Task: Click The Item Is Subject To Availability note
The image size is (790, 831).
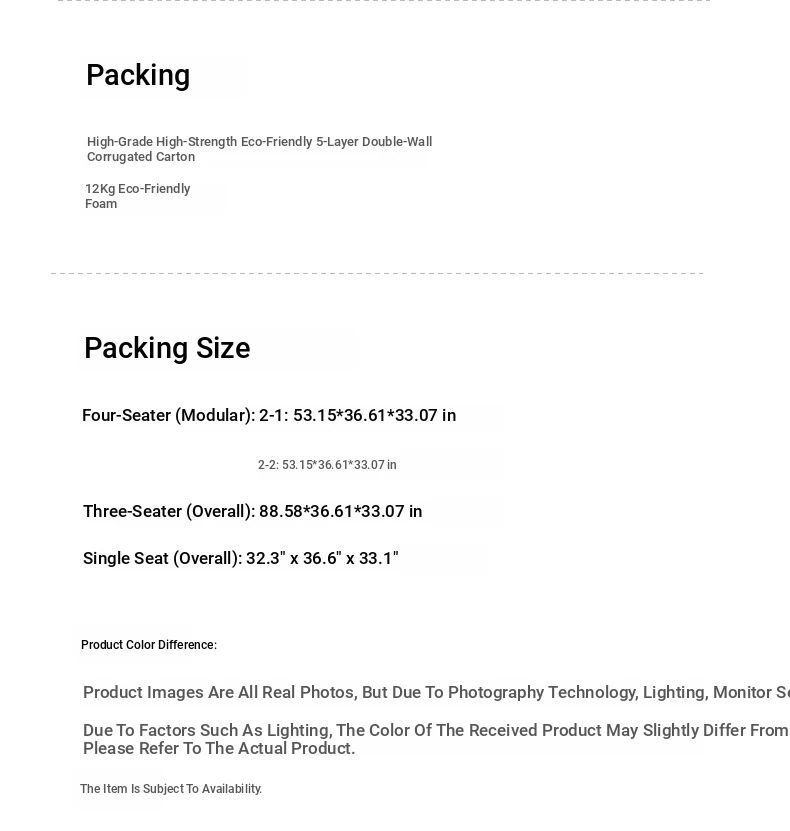Action: coord(171,789)
